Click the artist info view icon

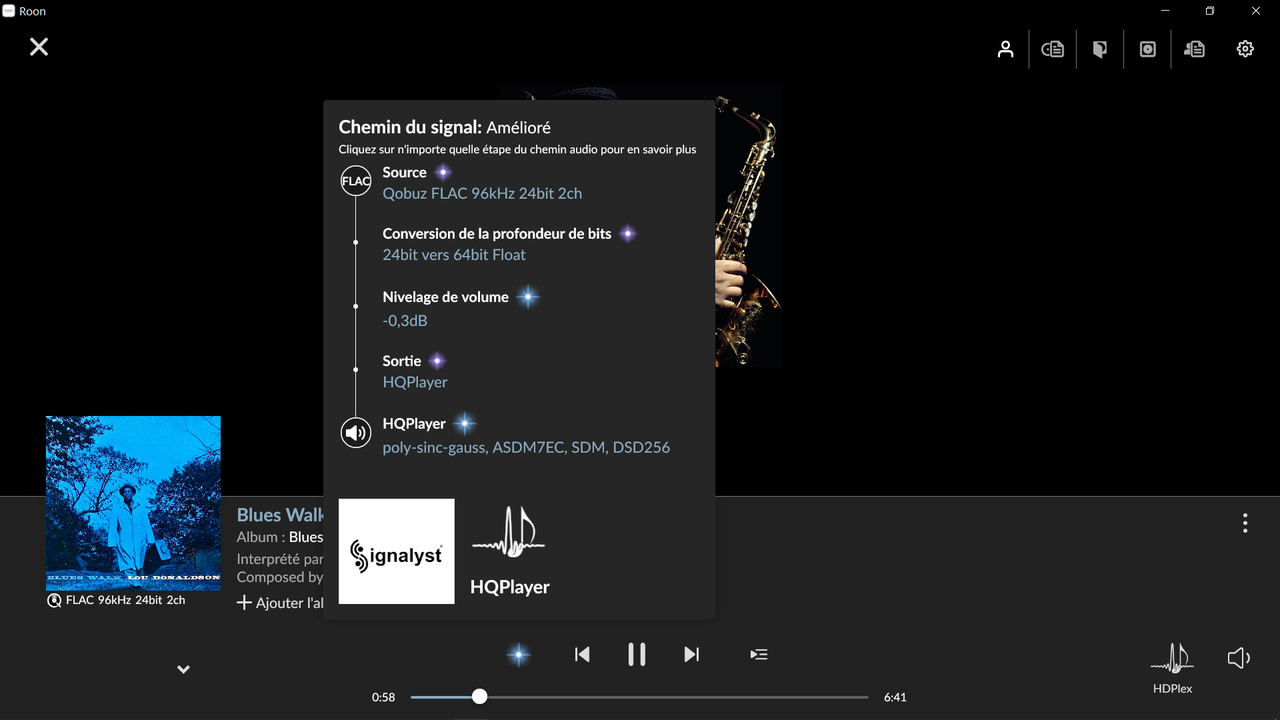coord(1195,49)
